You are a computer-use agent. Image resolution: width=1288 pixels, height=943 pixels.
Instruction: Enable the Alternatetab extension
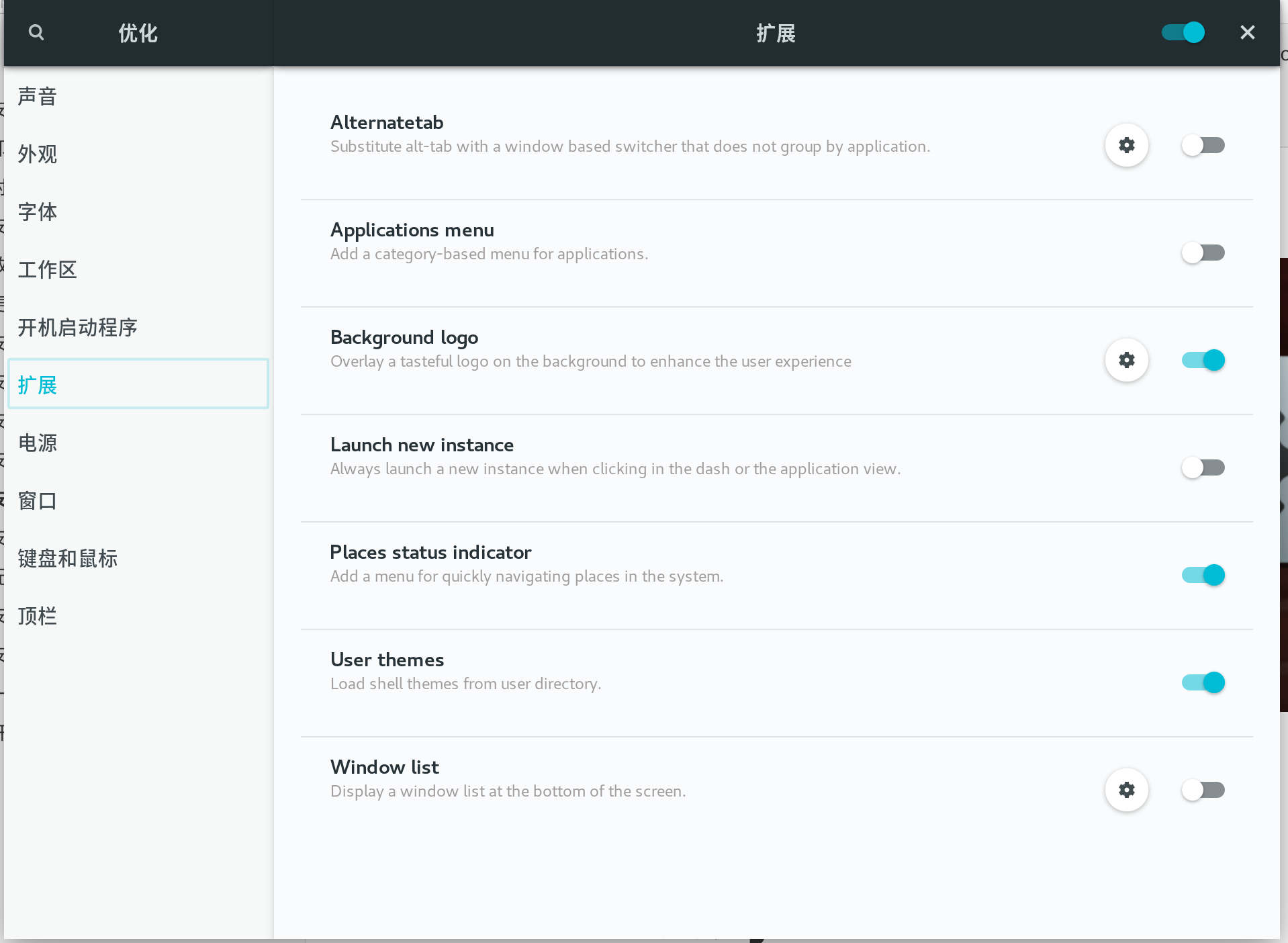(1203, 145)
